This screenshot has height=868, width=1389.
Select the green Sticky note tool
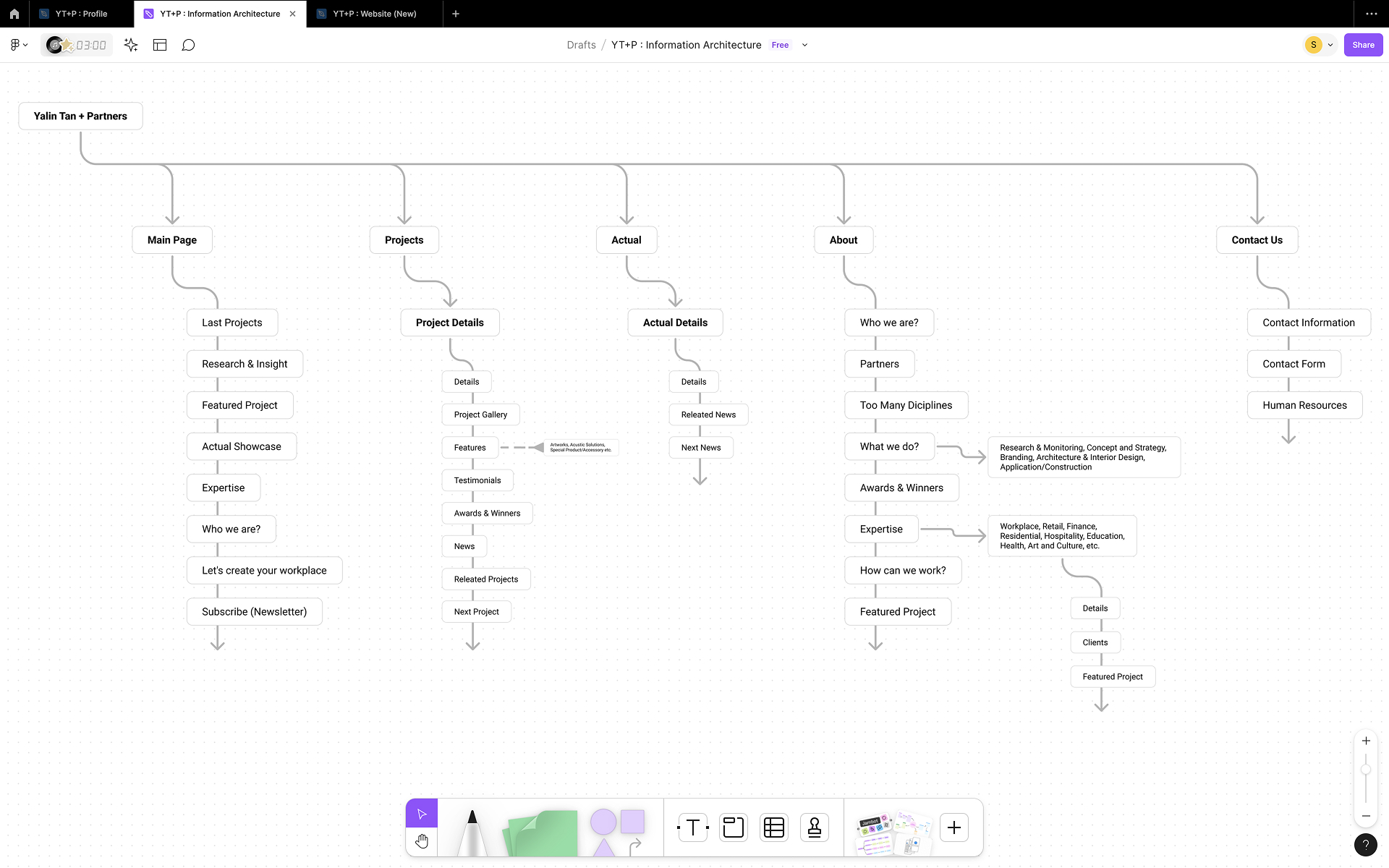click(x=543, y=833)
